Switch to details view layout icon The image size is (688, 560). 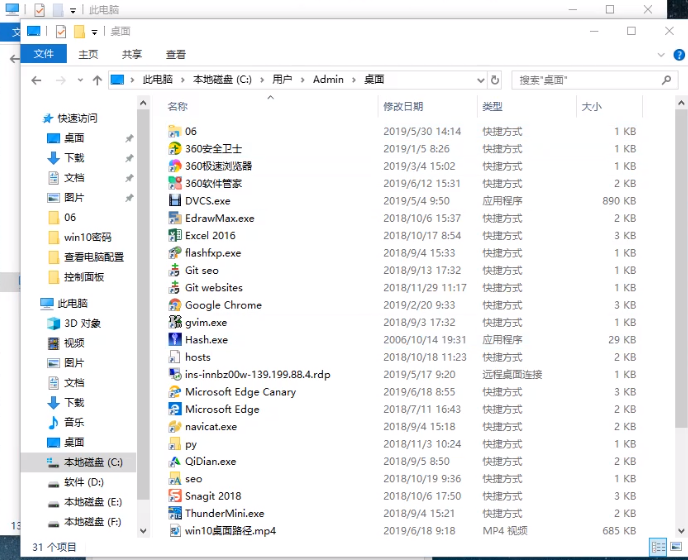tap(658, 547)
